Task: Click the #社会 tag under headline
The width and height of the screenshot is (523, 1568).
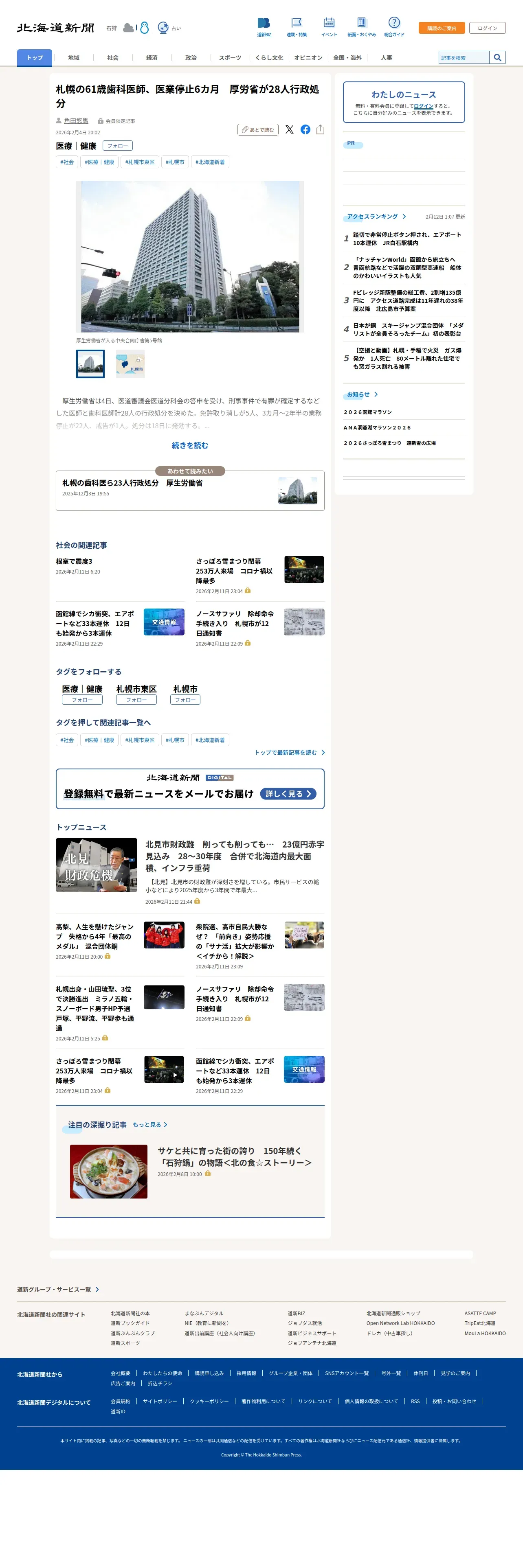Action: click(67, 162)
